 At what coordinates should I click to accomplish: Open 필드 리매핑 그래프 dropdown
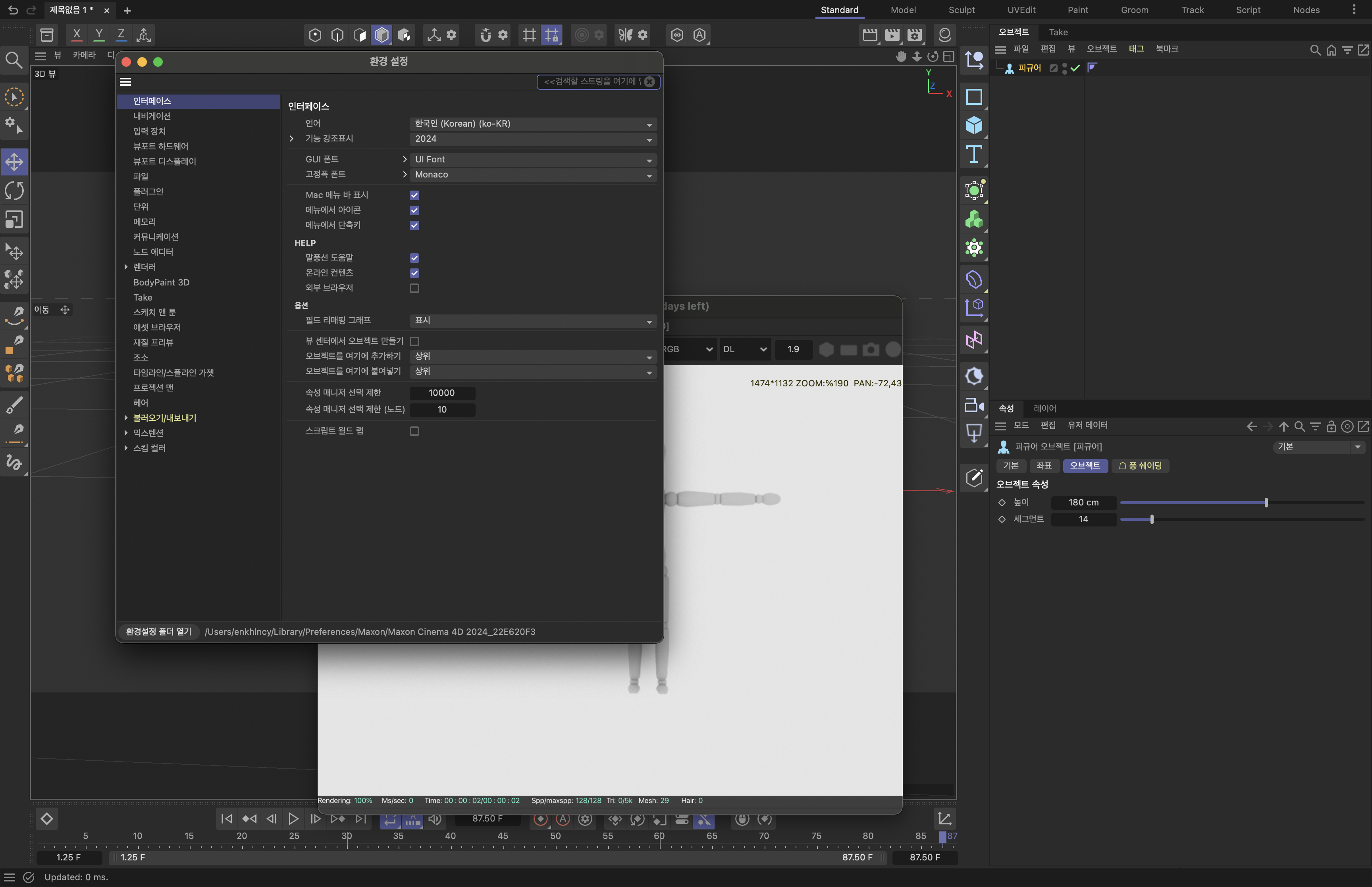pyautogui.click(x=533, y=320)
